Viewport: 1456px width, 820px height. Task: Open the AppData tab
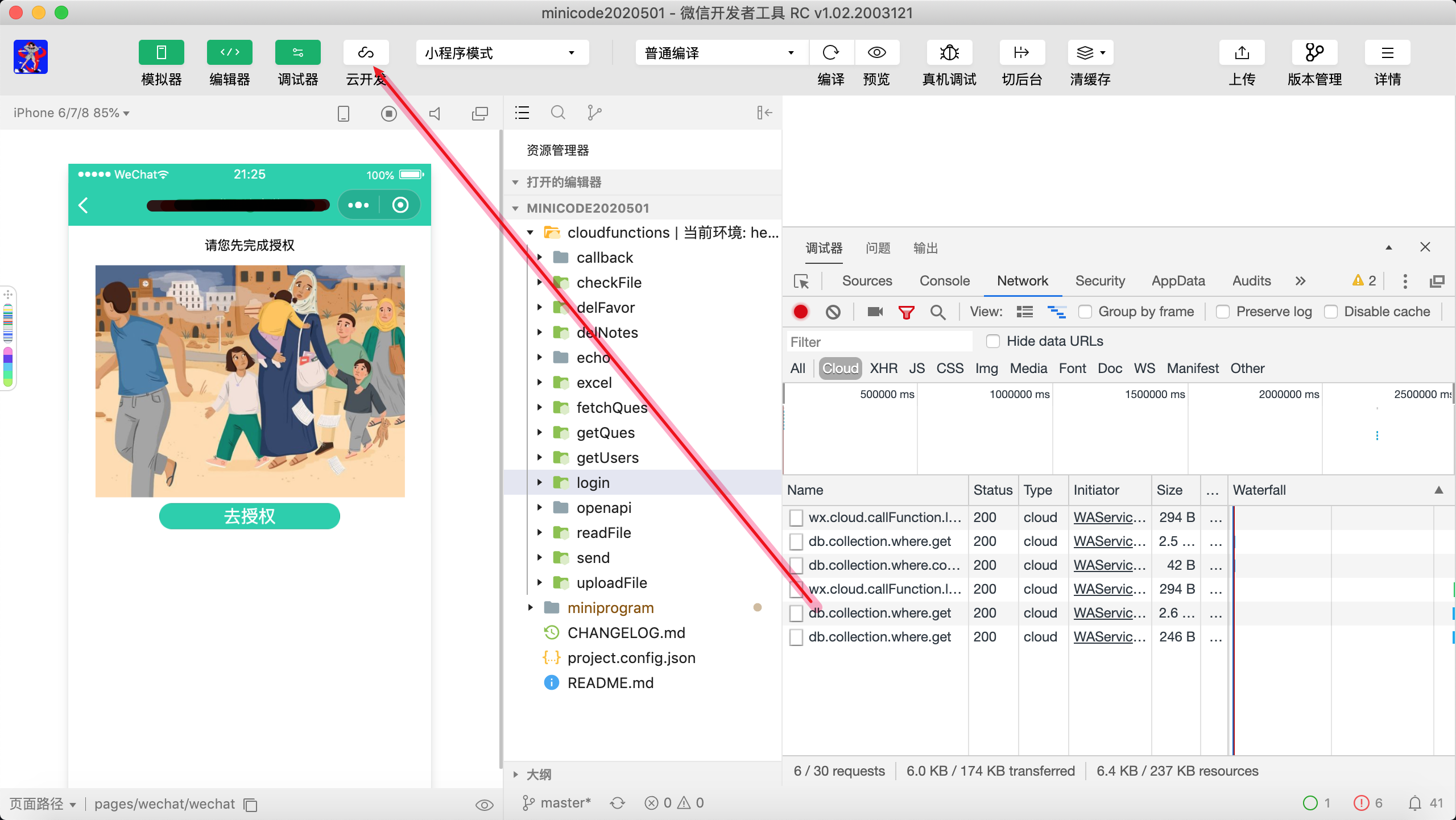point(1178,281)
